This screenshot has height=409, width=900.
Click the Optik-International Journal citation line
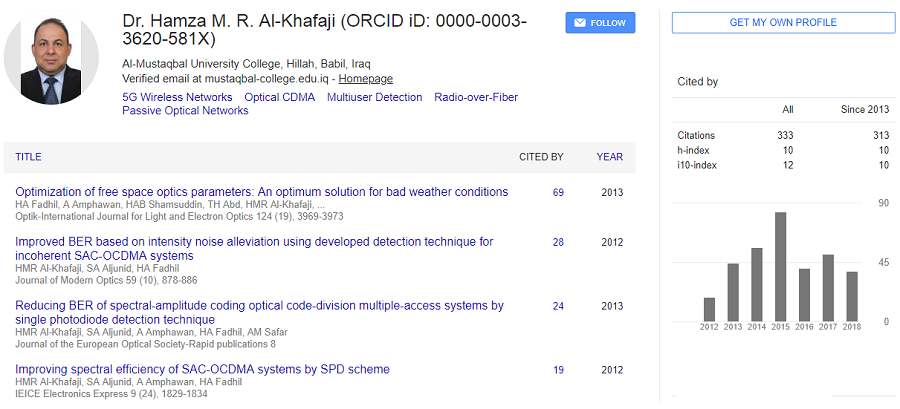[179, 217]
